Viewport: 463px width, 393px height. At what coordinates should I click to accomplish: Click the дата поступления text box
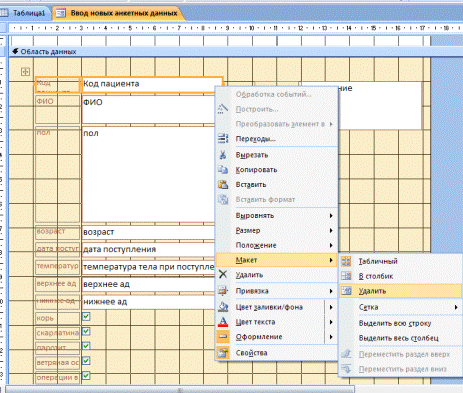tap(149, 249)
